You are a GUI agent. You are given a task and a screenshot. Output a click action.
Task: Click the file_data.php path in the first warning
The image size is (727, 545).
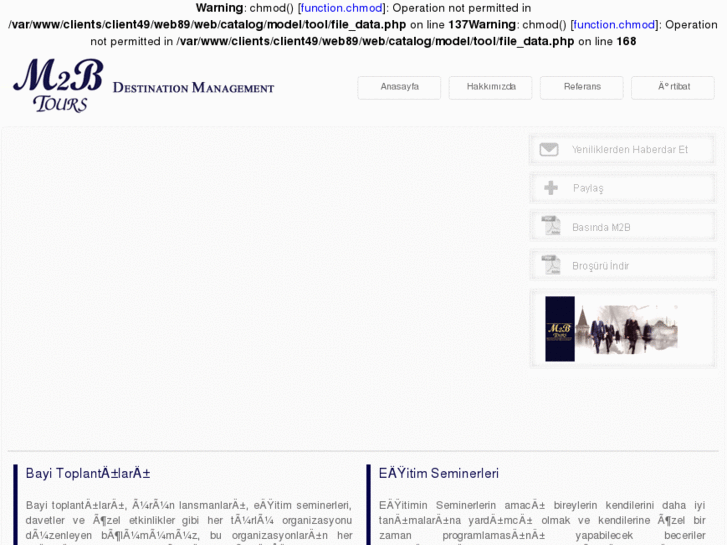(x=207, y=25)
